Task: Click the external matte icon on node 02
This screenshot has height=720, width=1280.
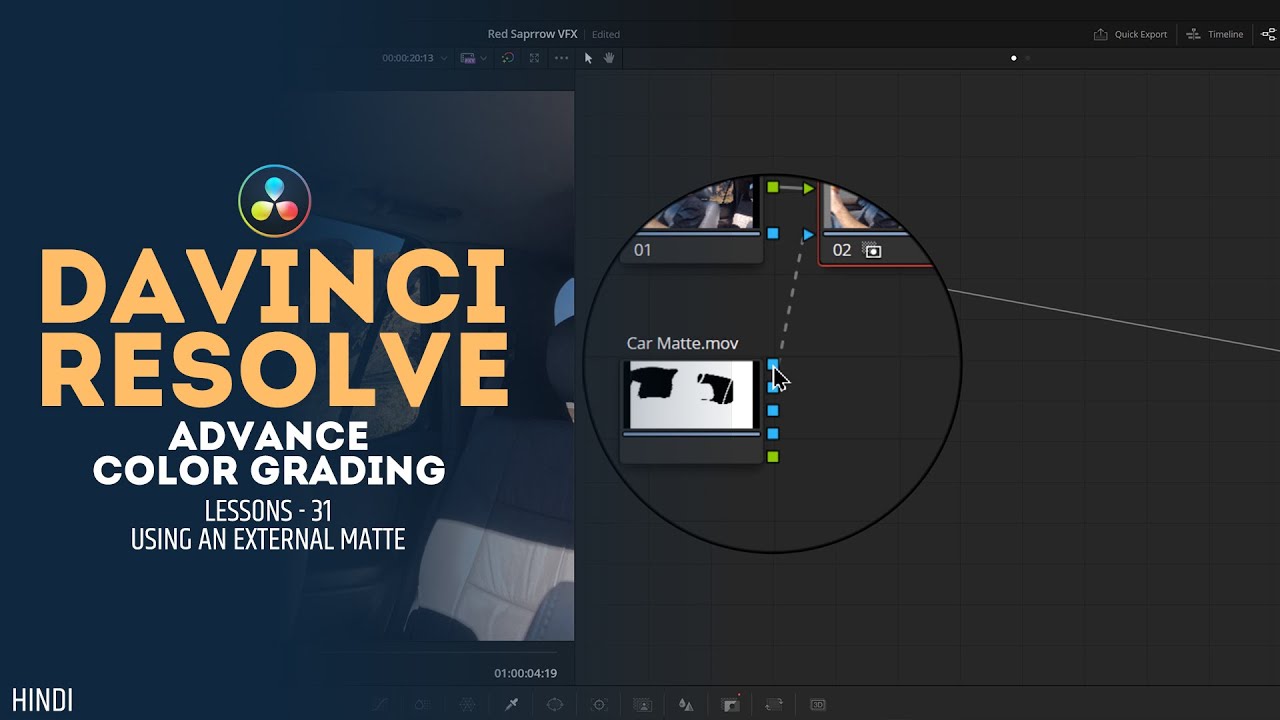Action: tap(873, 251)
